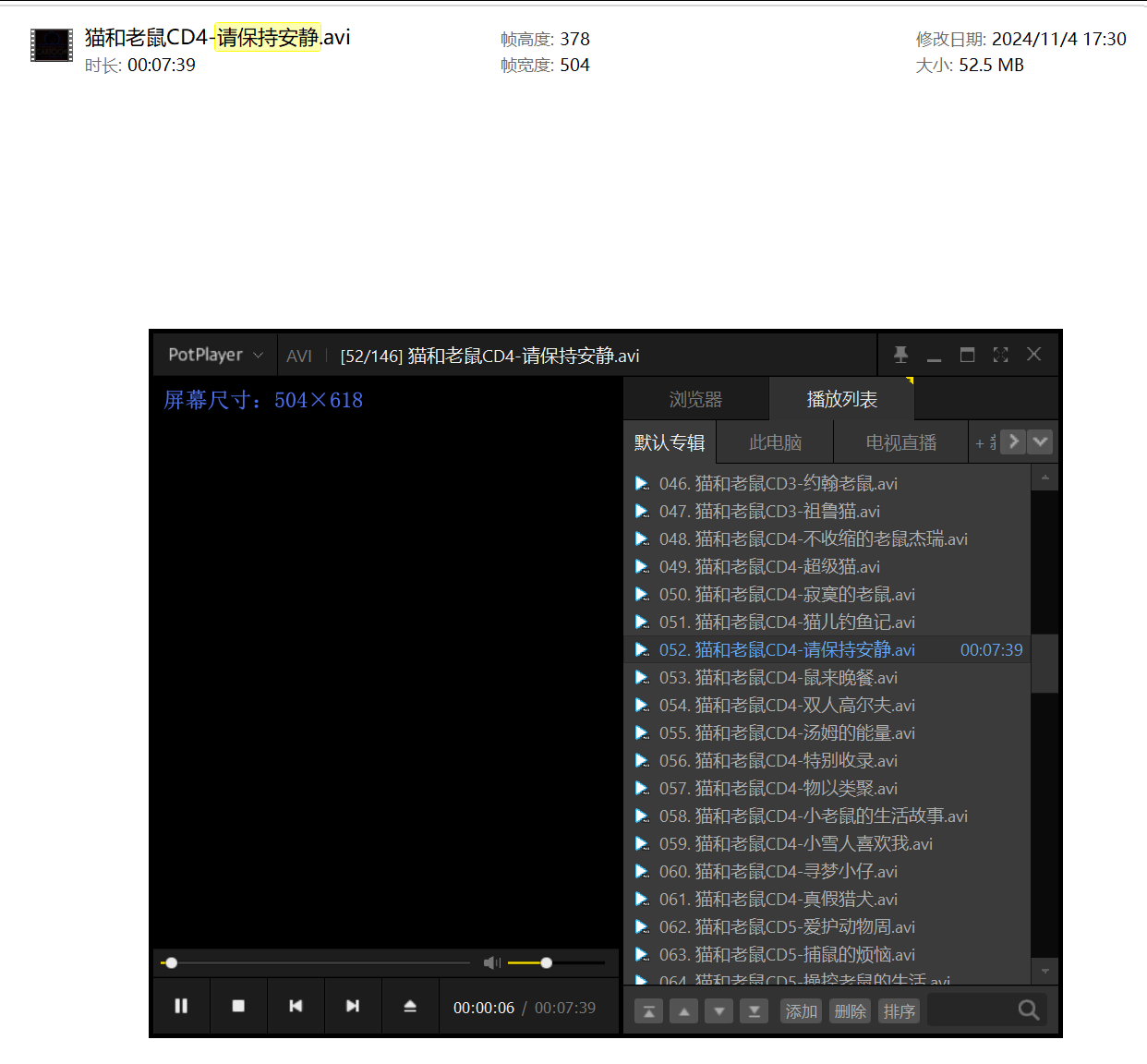This screenshot has height=1064, width=1147.
Task: Click the 添加 button
Action: click(801, 1011)
